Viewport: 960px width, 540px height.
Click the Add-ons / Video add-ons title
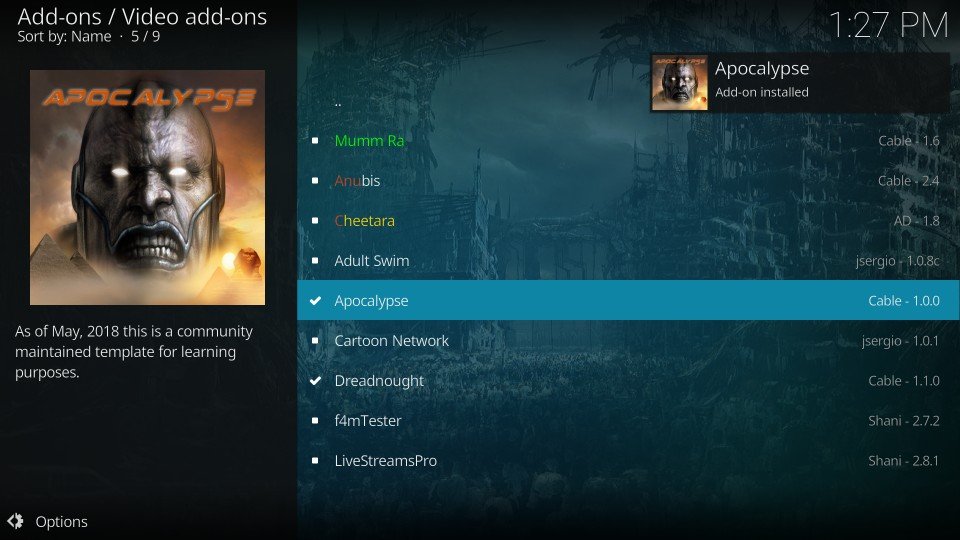click(x=142, y=17)
